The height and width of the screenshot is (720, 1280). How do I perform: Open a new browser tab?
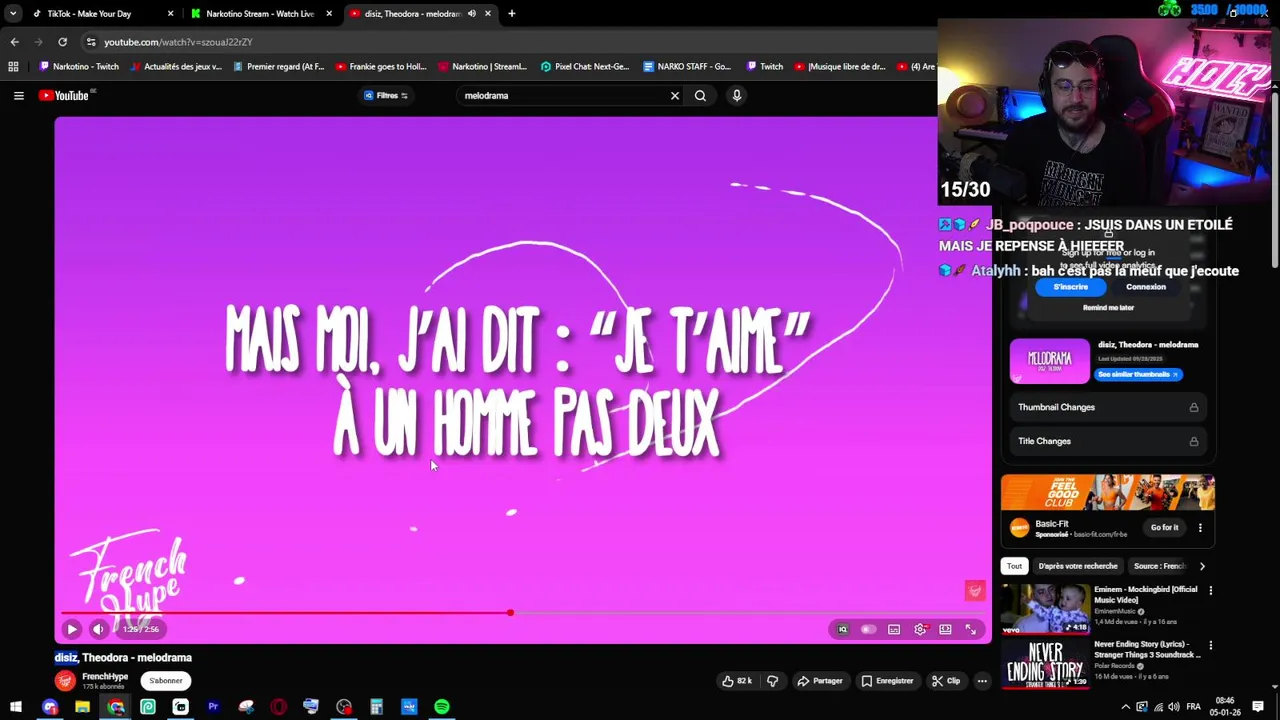(511, 13)
